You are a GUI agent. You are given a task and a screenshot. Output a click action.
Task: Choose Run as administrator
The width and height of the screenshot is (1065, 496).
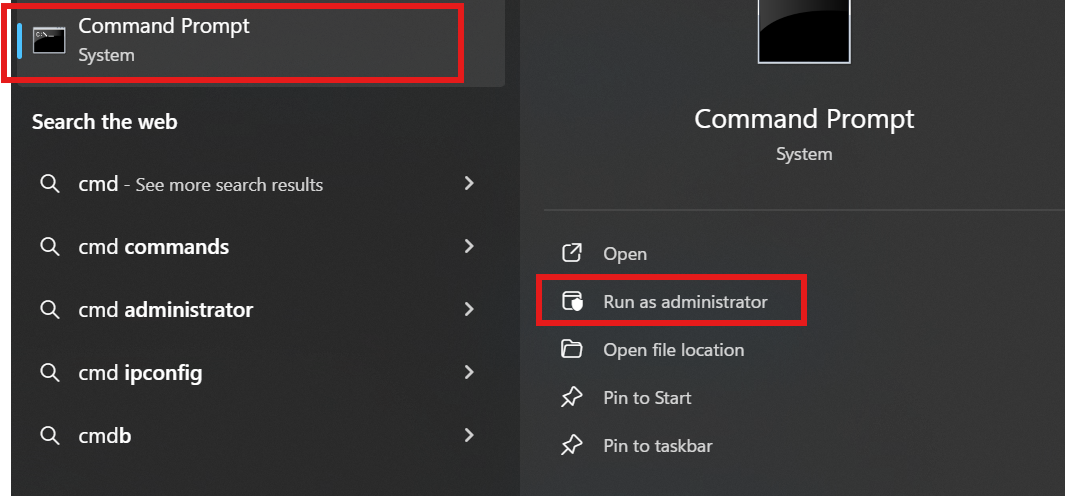point(685,302)
